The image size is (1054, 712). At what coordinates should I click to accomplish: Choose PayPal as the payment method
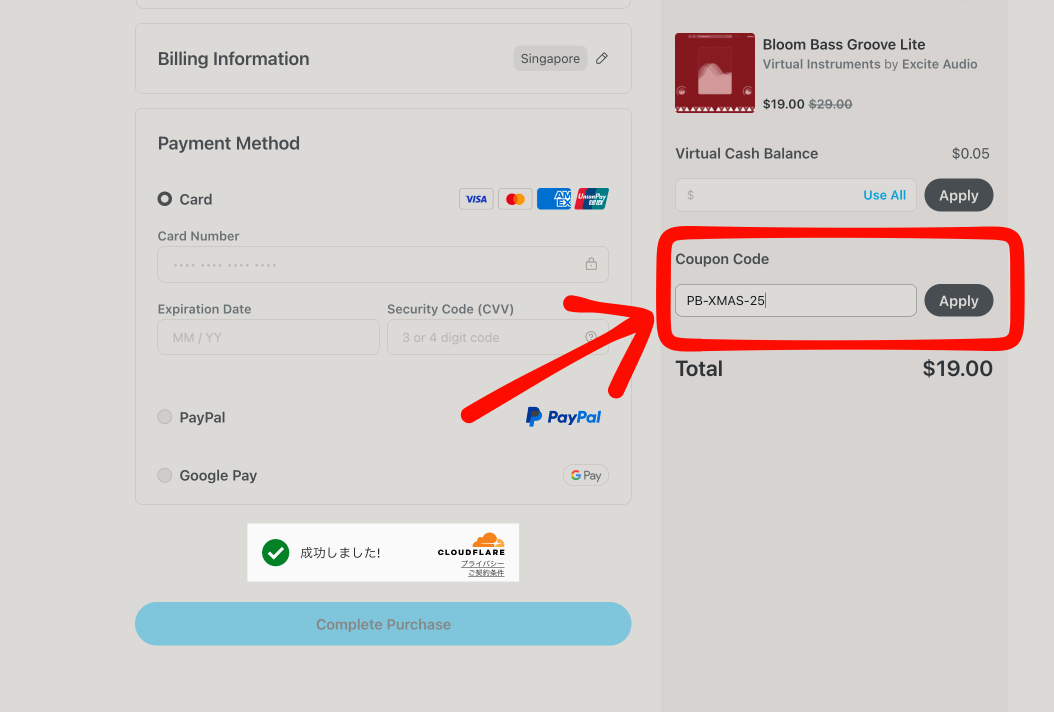click(x=165, y=417)
